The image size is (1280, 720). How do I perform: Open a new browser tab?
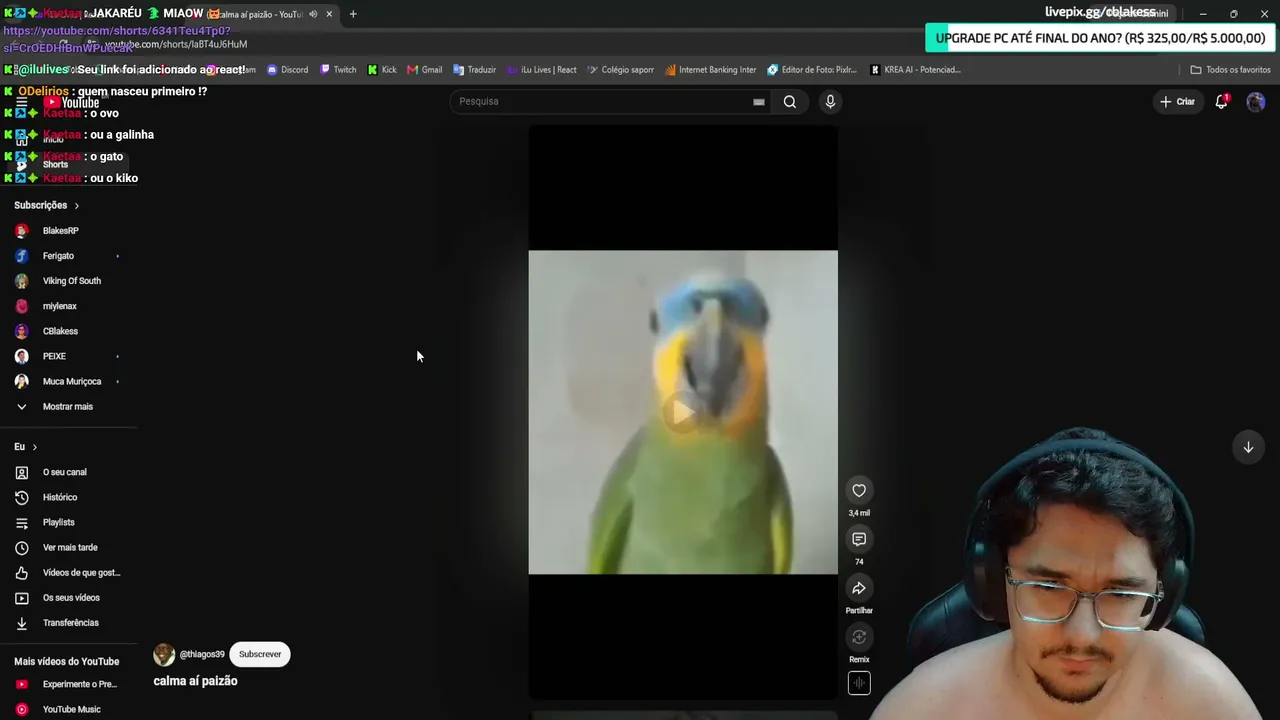pos(353,14)
